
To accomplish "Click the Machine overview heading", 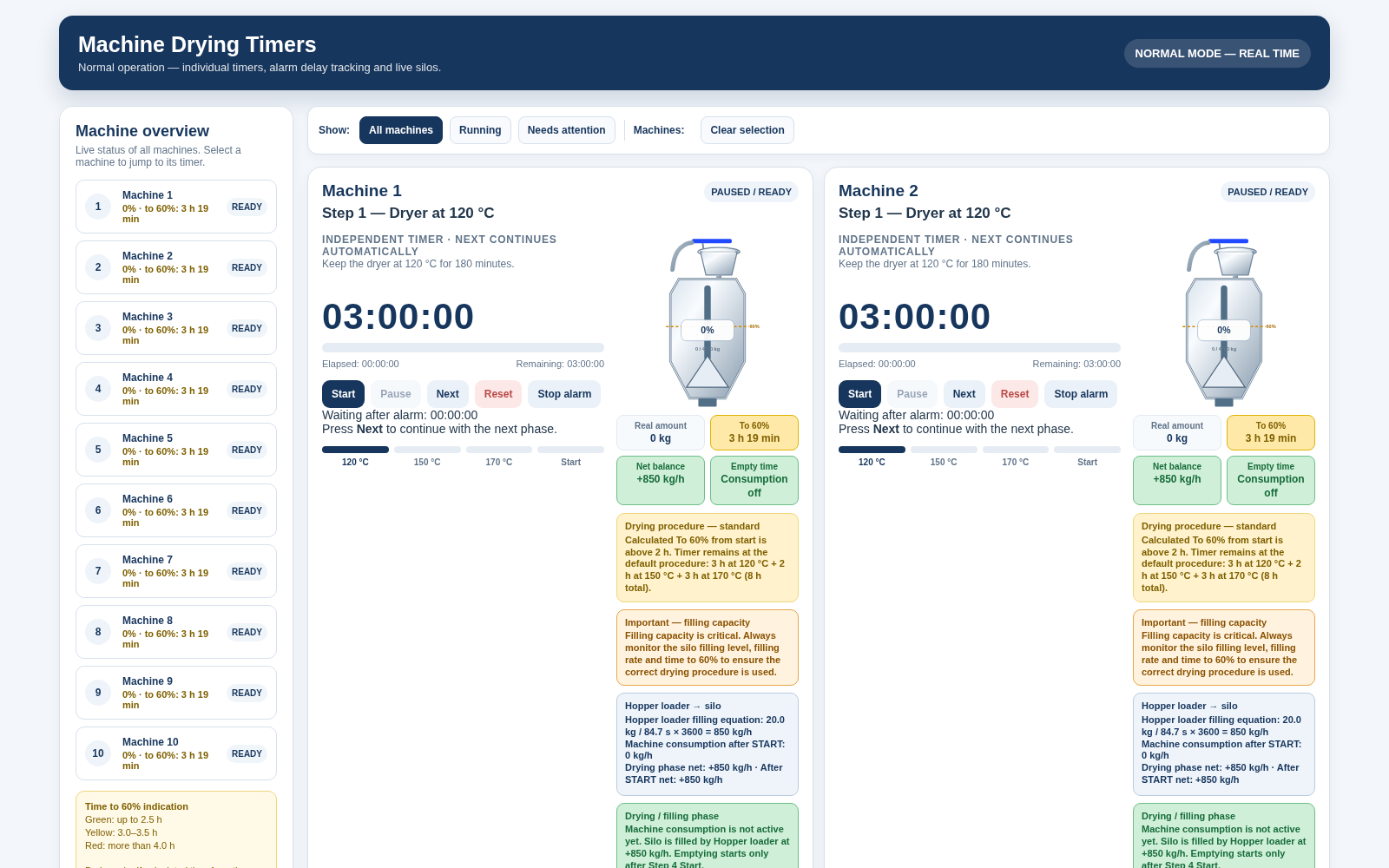I will [142, 131].
